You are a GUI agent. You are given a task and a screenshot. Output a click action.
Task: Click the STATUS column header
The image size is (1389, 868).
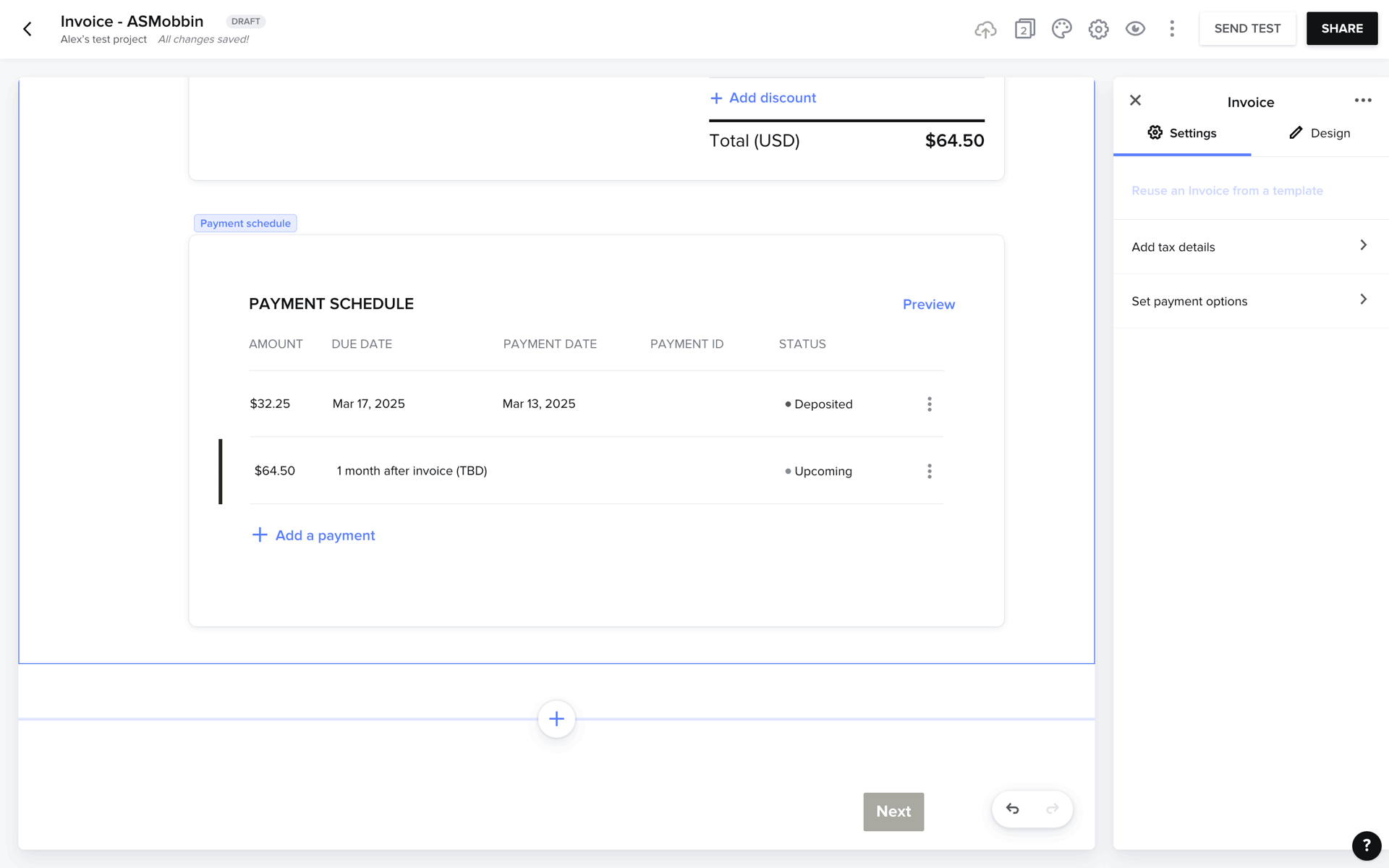tap(802, 344)
